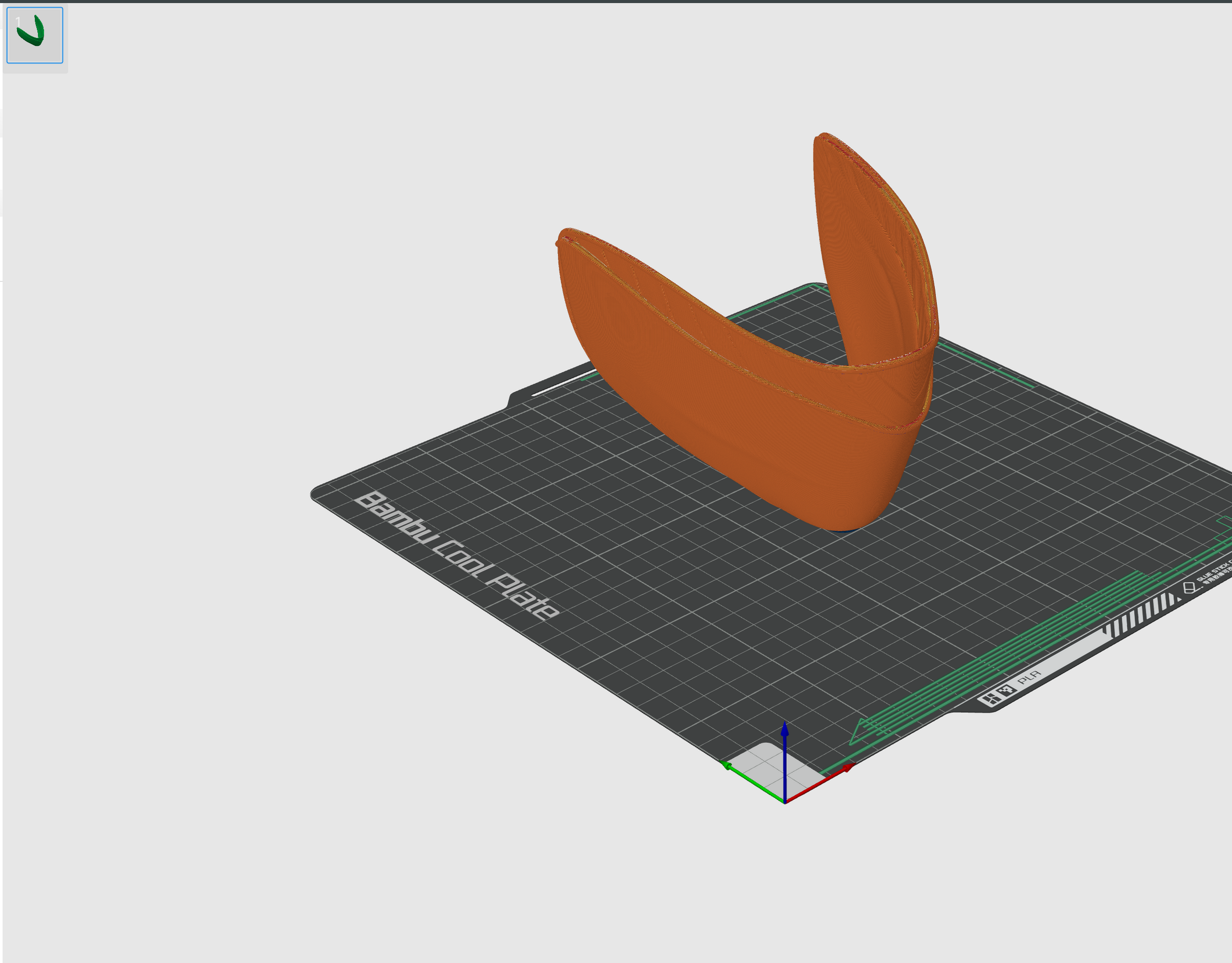This screenshot has width=1232, height=963.
Task: Click the 'Bambu Cool Plate' label text
Action: coord(458,556)
